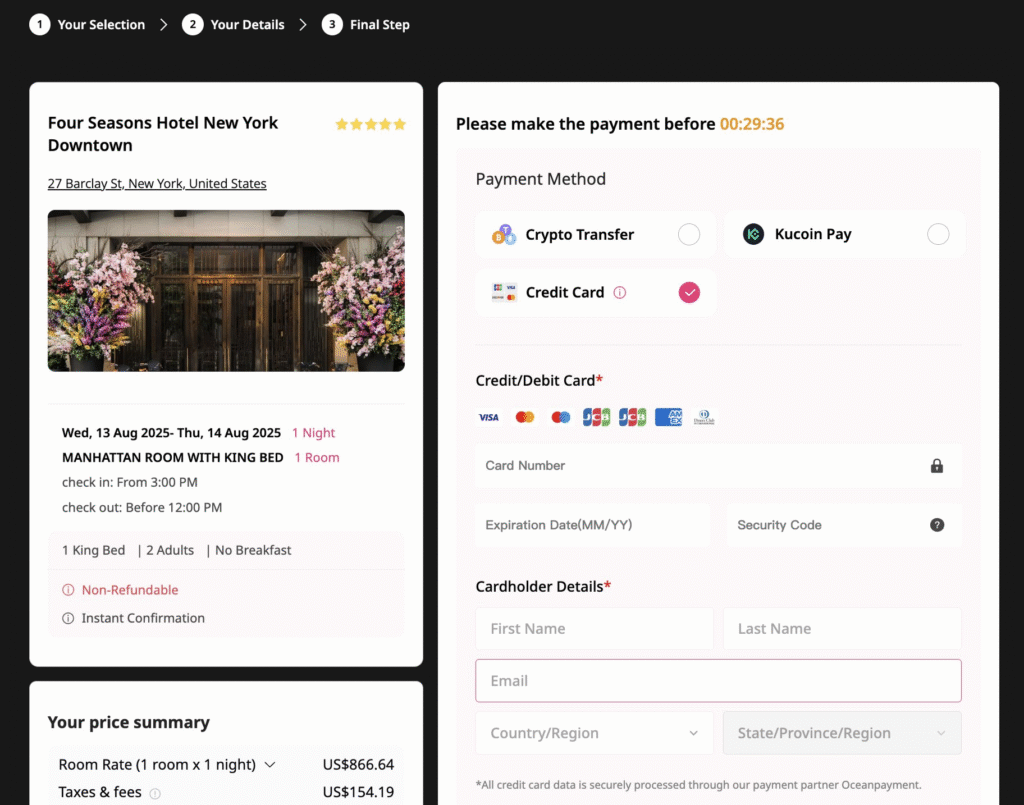Select Crypto Transfer payment method
Image resolution: width=1024 pixels, height=805 pixels.
(x=689, y=233)
